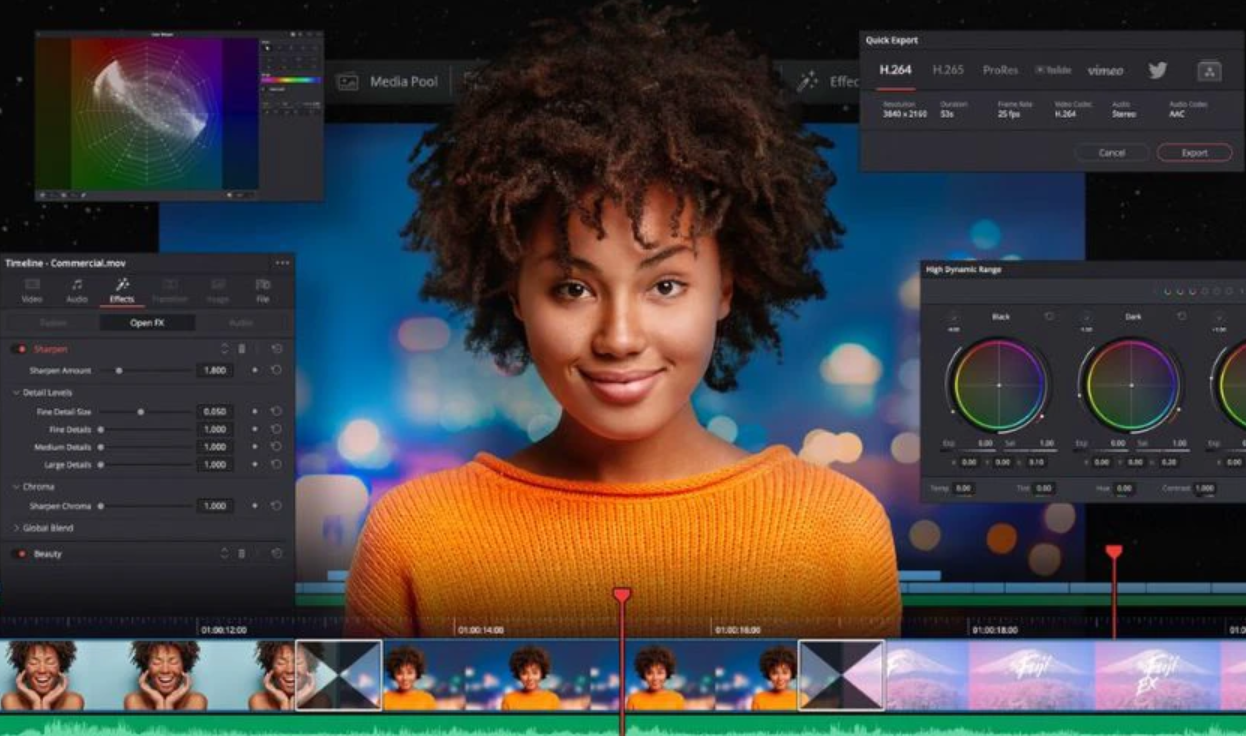
Task: Delete the Sharpen effect with trash icon
Action: point(241,349)
